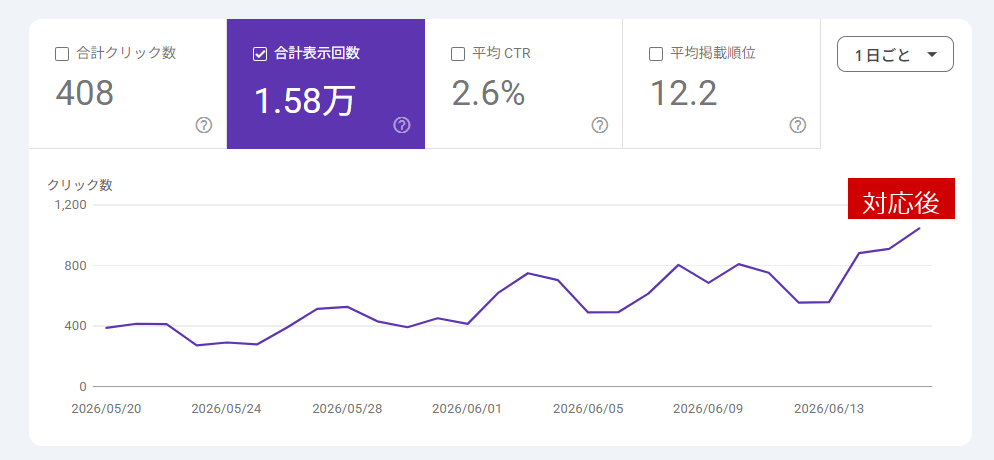Open help icon in 合計表示回数 card
994x460 pixels.
tap(402, 125)
